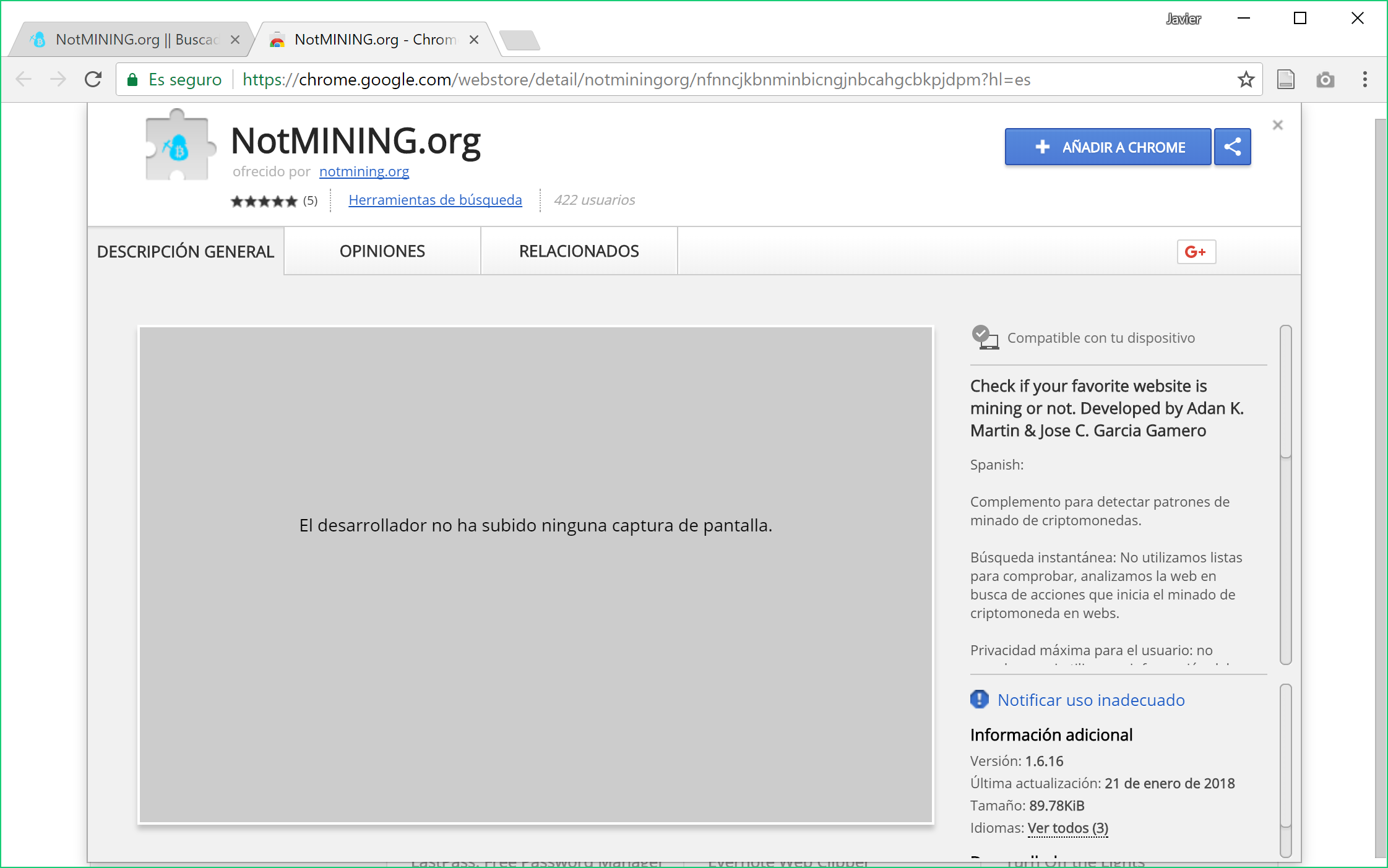Image resolution: width=1388 pixels, height=868 pixels.
Task: Click the report abuse exclamation icon
Action: (x=979, y=700)
